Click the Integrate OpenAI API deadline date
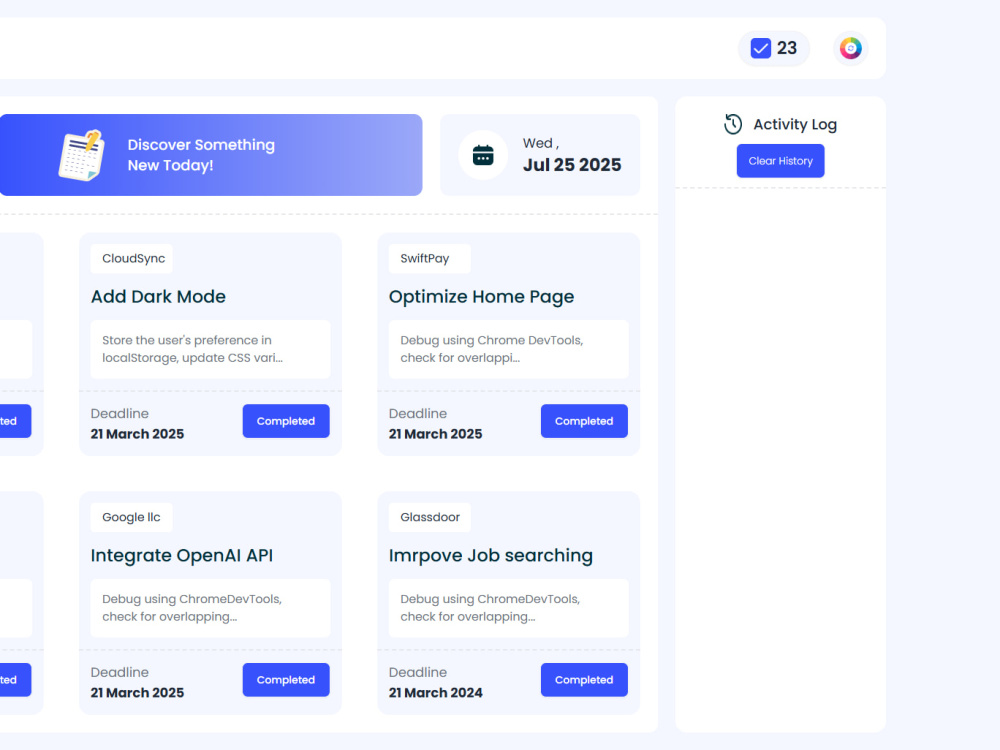Screen dimensions: 1000x750 click(137, 693)
